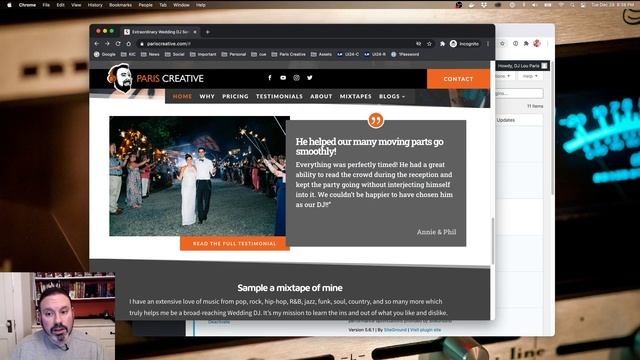Open the Chrome three-dot menu
This screenshot has width=640, height=360.
[488, 44]
